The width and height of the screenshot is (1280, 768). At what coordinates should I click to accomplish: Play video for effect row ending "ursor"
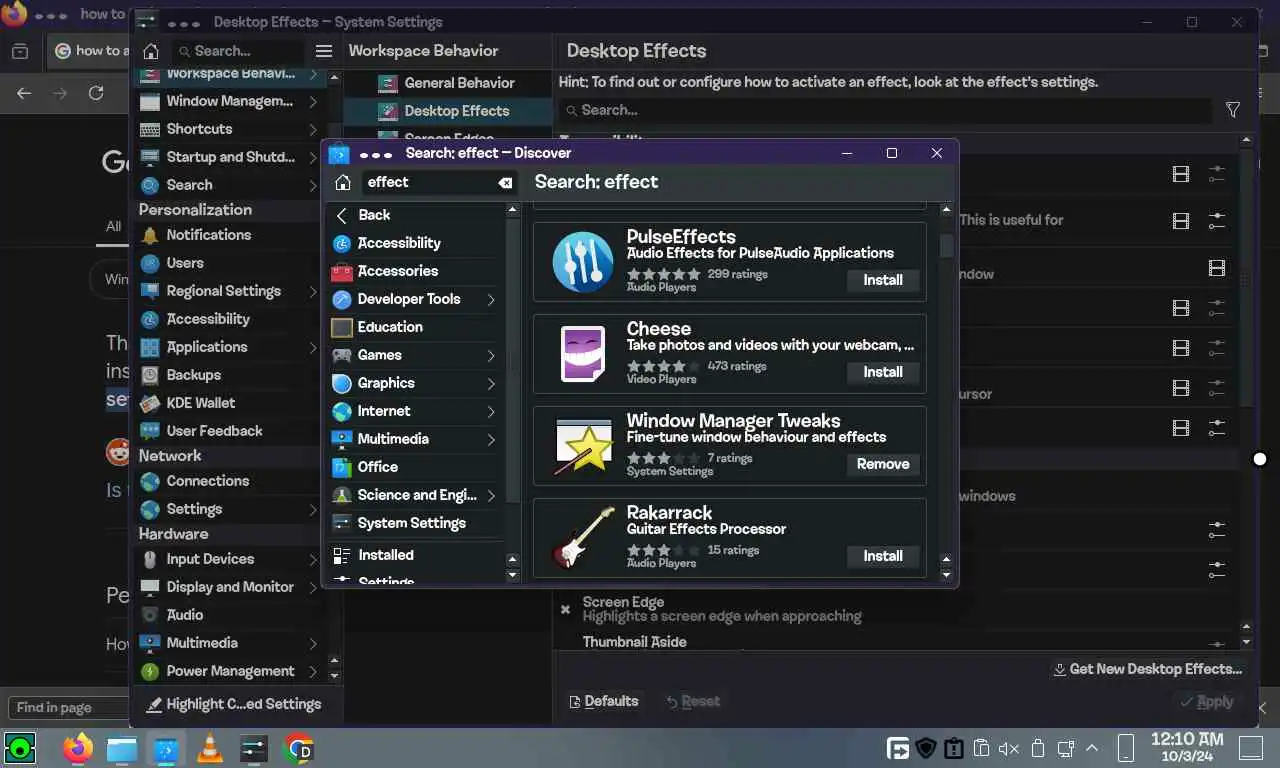(x=1181, y=388)
